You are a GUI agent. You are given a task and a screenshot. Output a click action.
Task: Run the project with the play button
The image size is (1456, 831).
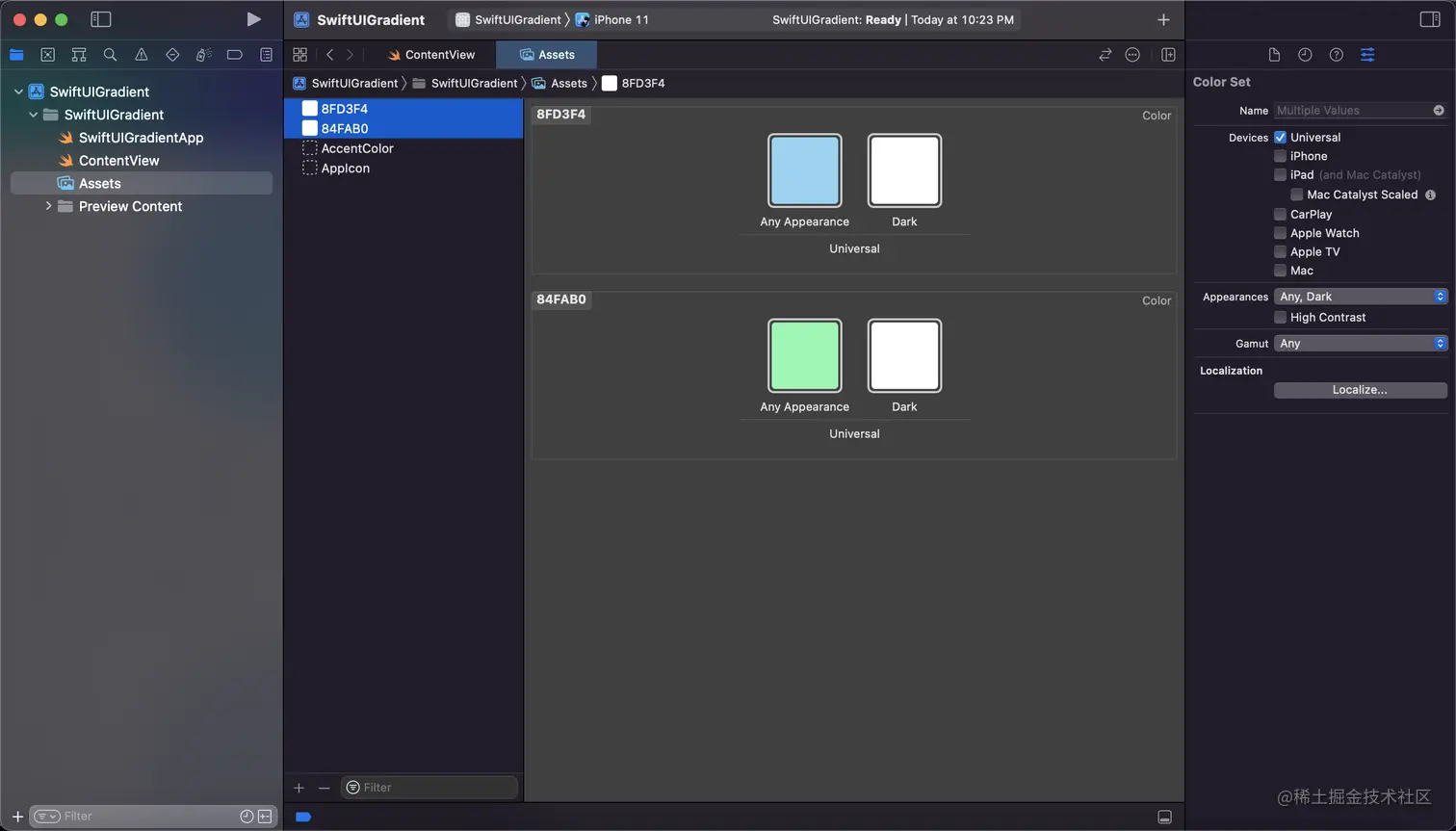pyautogui.click(x=253, y=19)
